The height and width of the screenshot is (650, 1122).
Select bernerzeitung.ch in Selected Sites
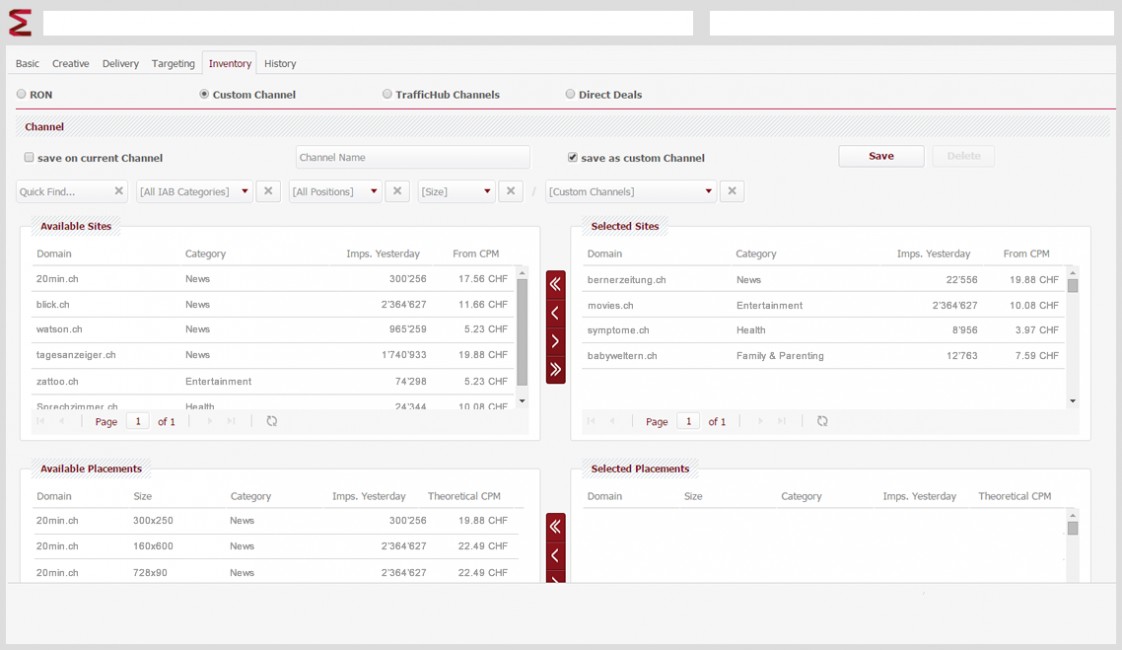coord(824,280)
